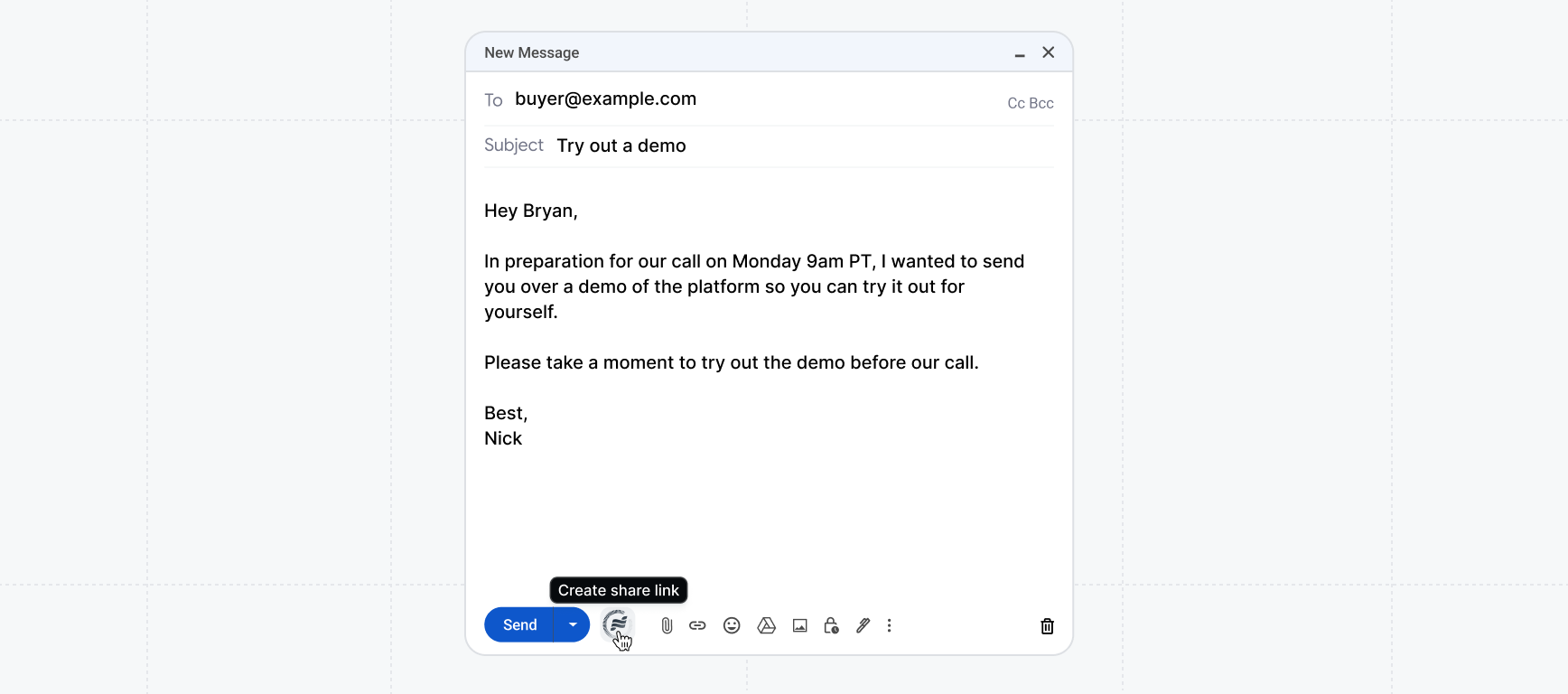Insert a photo with the image icon

coord(799,625)
